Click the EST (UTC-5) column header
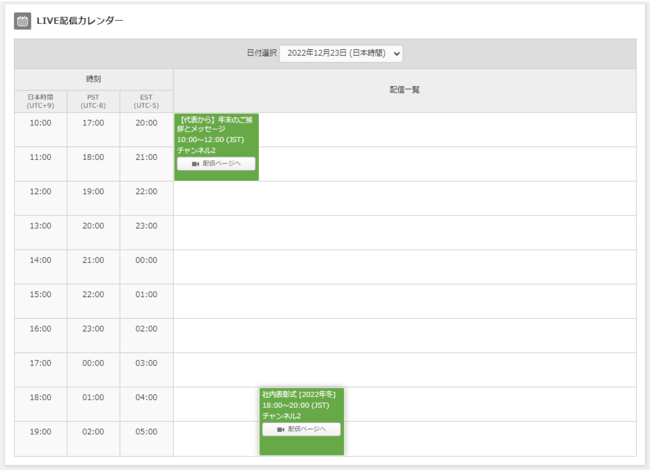 coord(146,100)
